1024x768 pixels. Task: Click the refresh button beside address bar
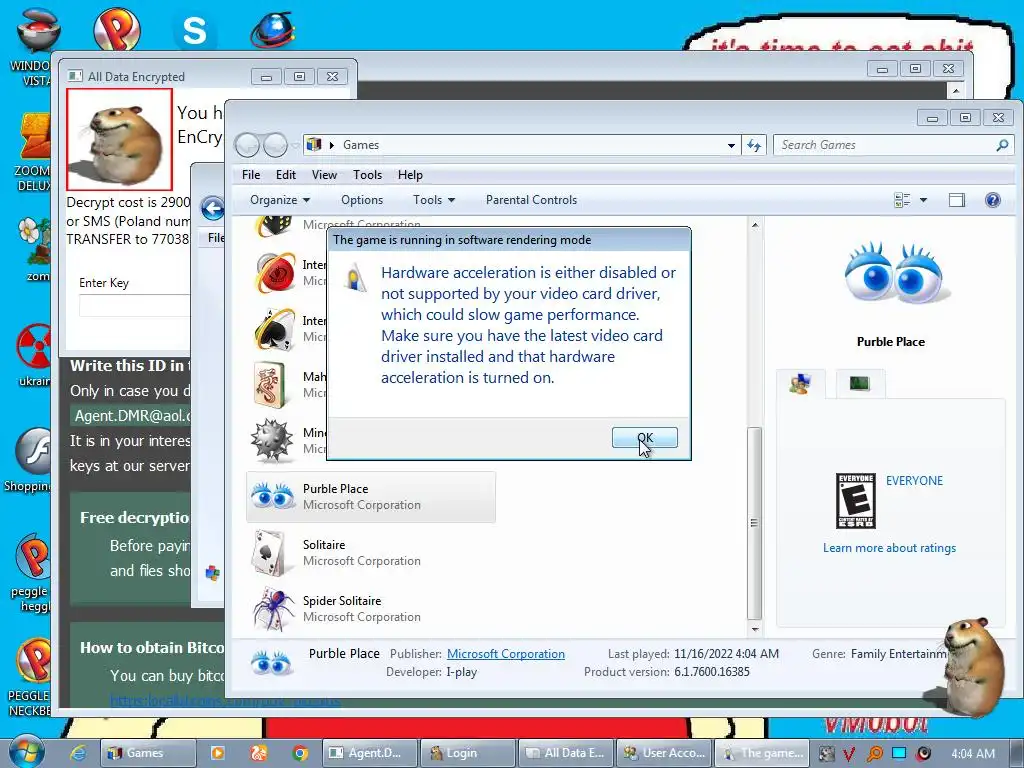pyautogui.click(x=754, y=145)
